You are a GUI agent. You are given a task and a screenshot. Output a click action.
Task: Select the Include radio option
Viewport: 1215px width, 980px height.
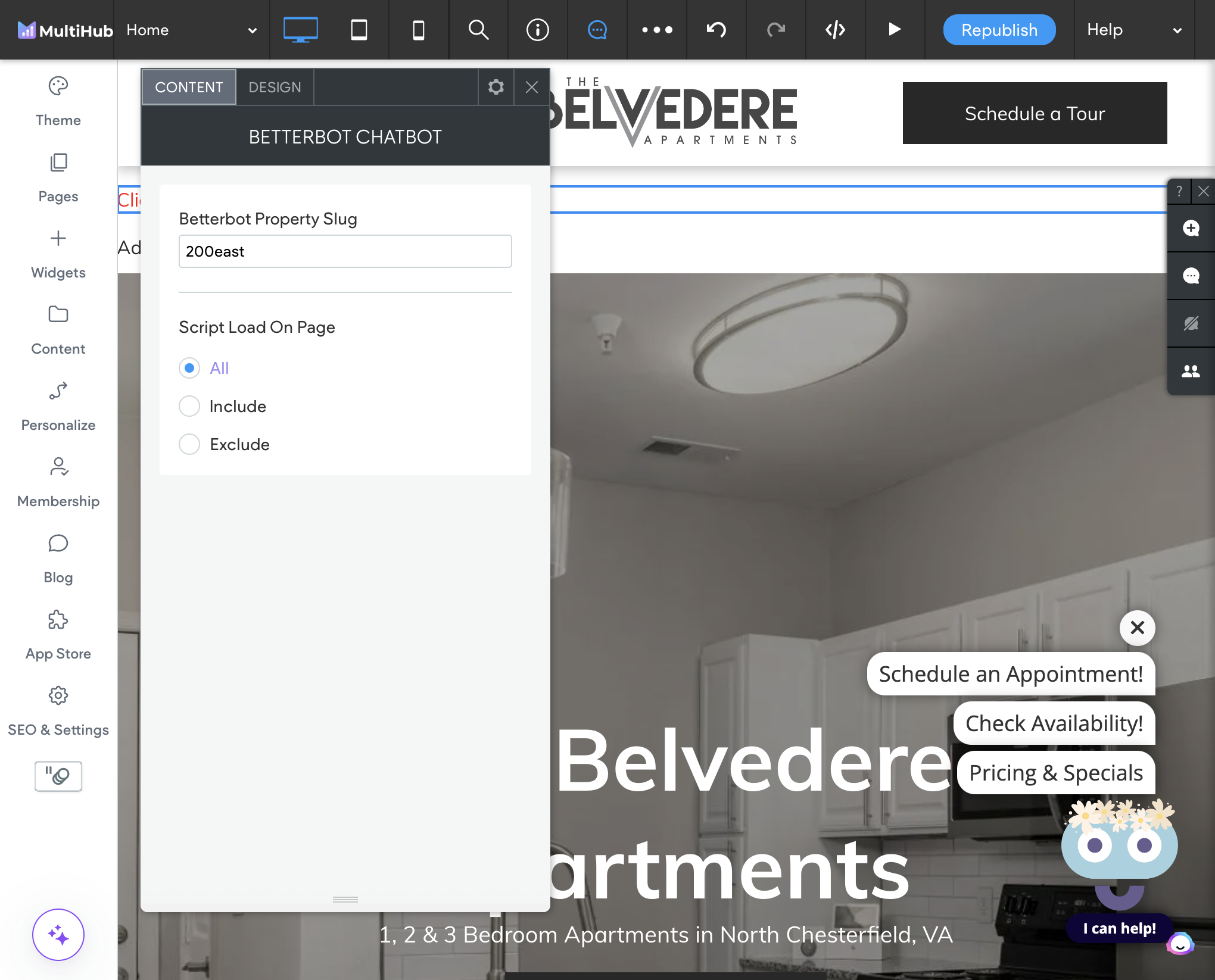pyautogui.click(x=189, y=406)
